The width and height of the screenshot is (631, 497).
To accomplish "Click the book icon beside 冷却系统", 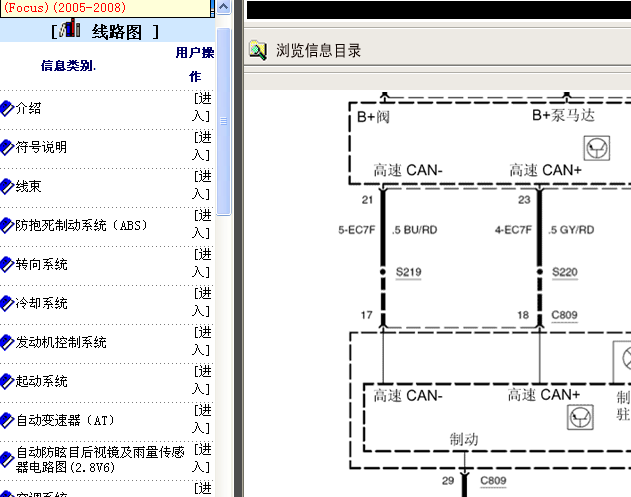I will point(6,303).
